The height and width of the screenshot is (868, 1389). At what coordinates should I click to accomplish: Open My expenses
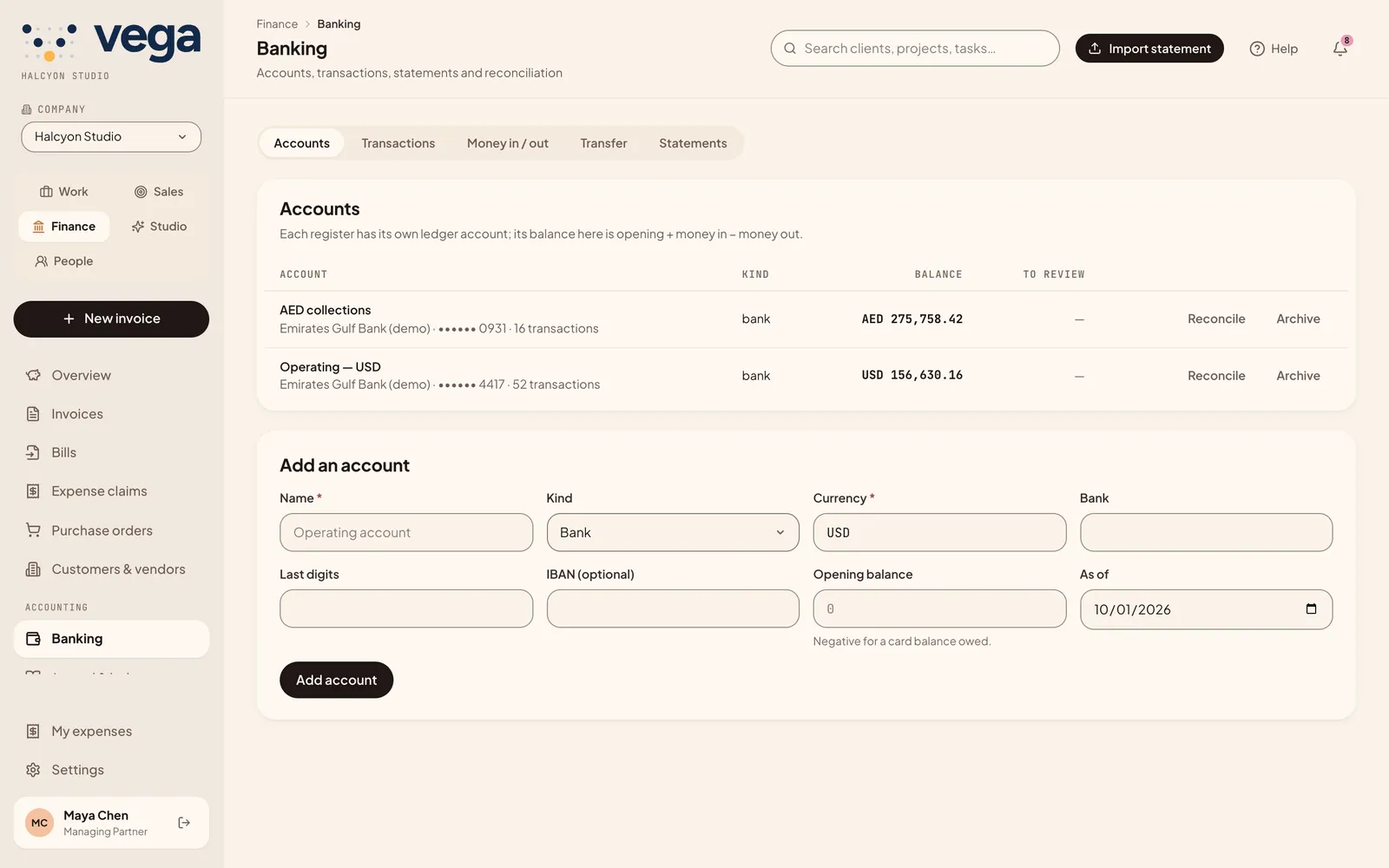click(x=111, y=731)
